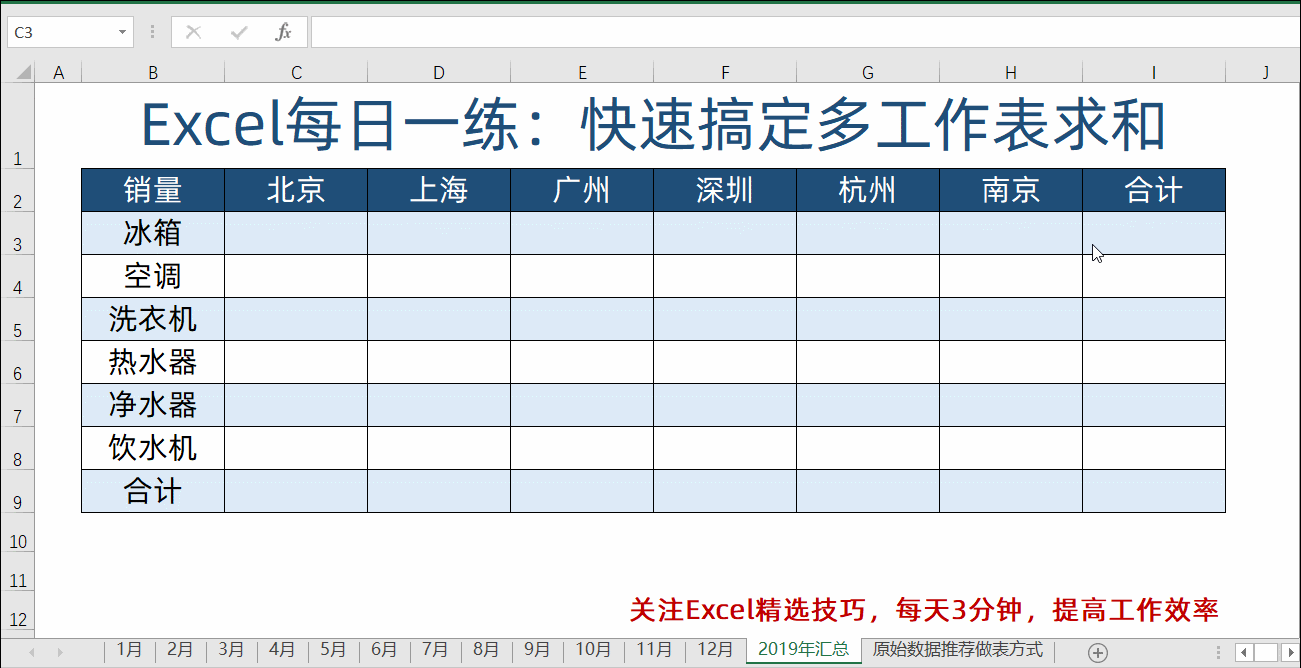The width and height of the screenshot is (1301, 668).
Task: Select the 2019年汇总 sheet tab
Action: (x=804, y=650)
